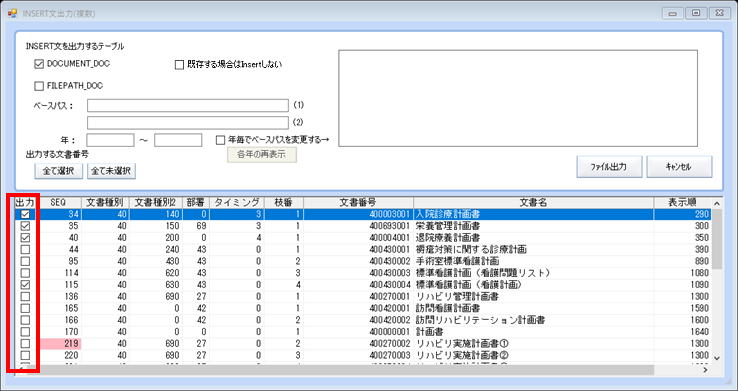The width and height of the screenshot is (738, 391).
Task: Check output checkbox for SEQ 95 row
Action: click(25, 261)
